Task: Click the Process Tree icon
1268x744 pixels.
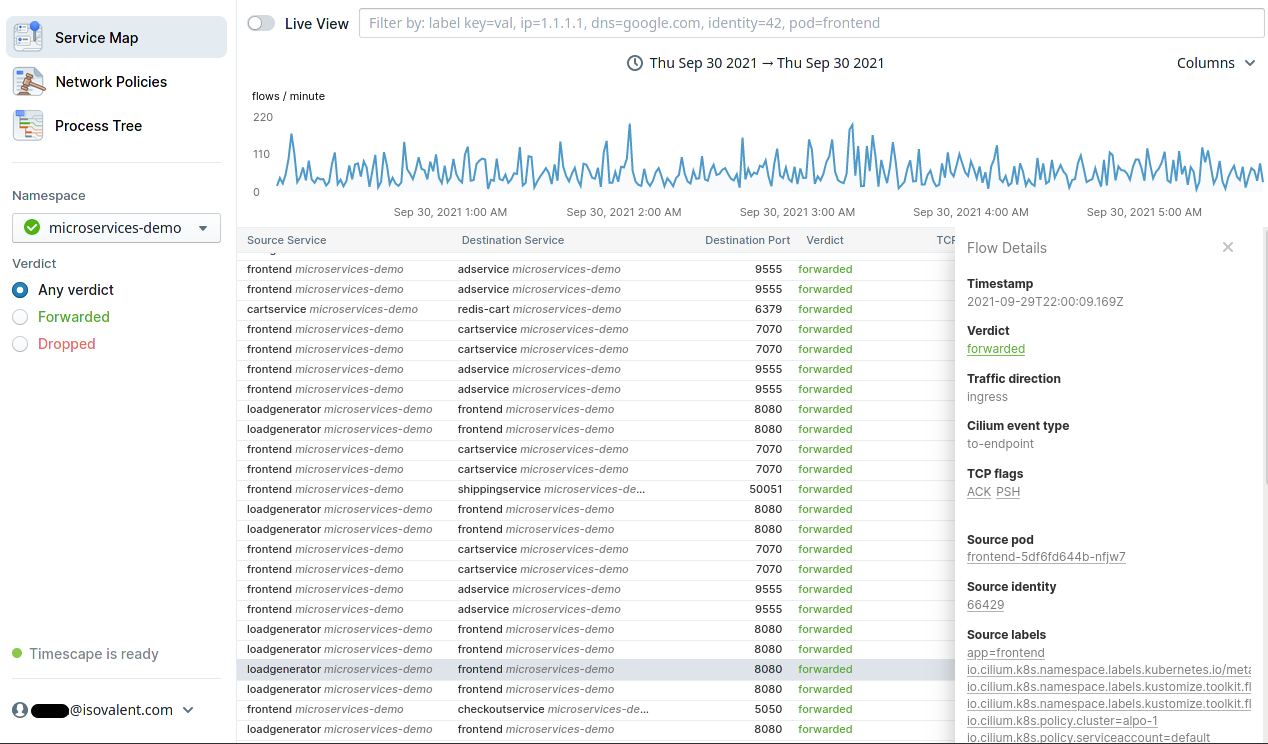Action: 28,125
